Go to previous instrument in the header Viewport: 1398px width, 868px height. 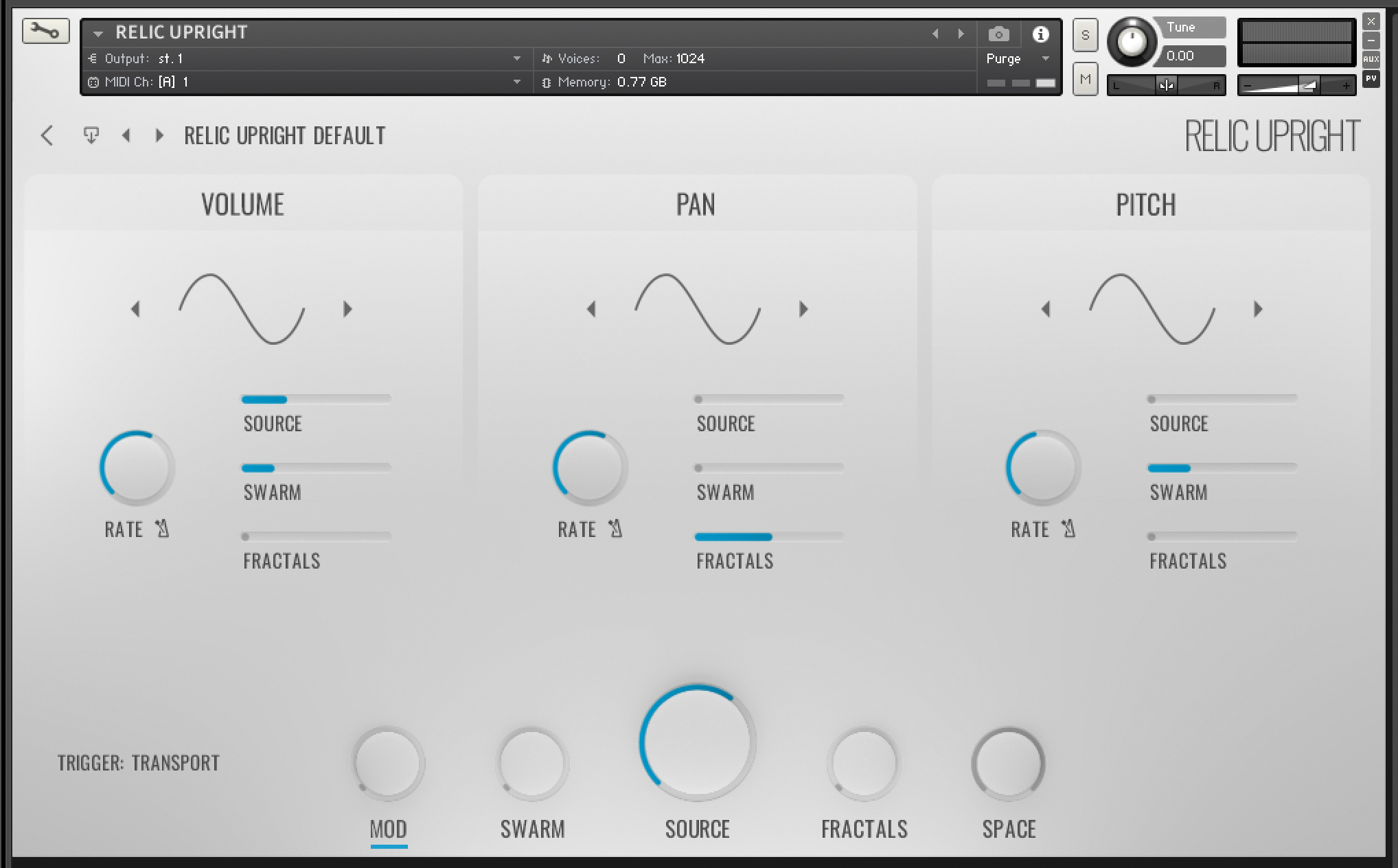[x=935, y=34]
